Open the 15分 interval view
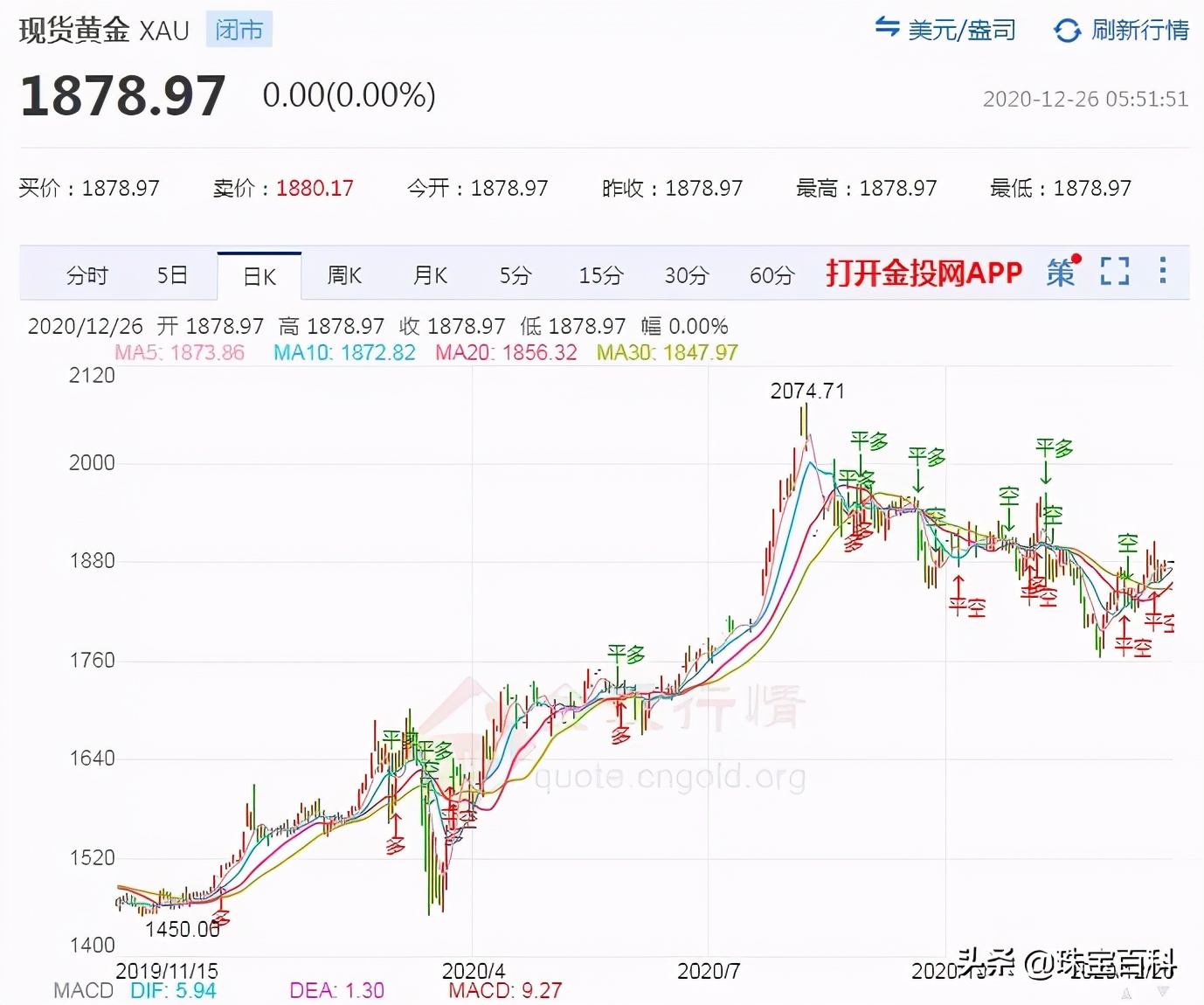Screen dimensions: 1204x1005 600,274
